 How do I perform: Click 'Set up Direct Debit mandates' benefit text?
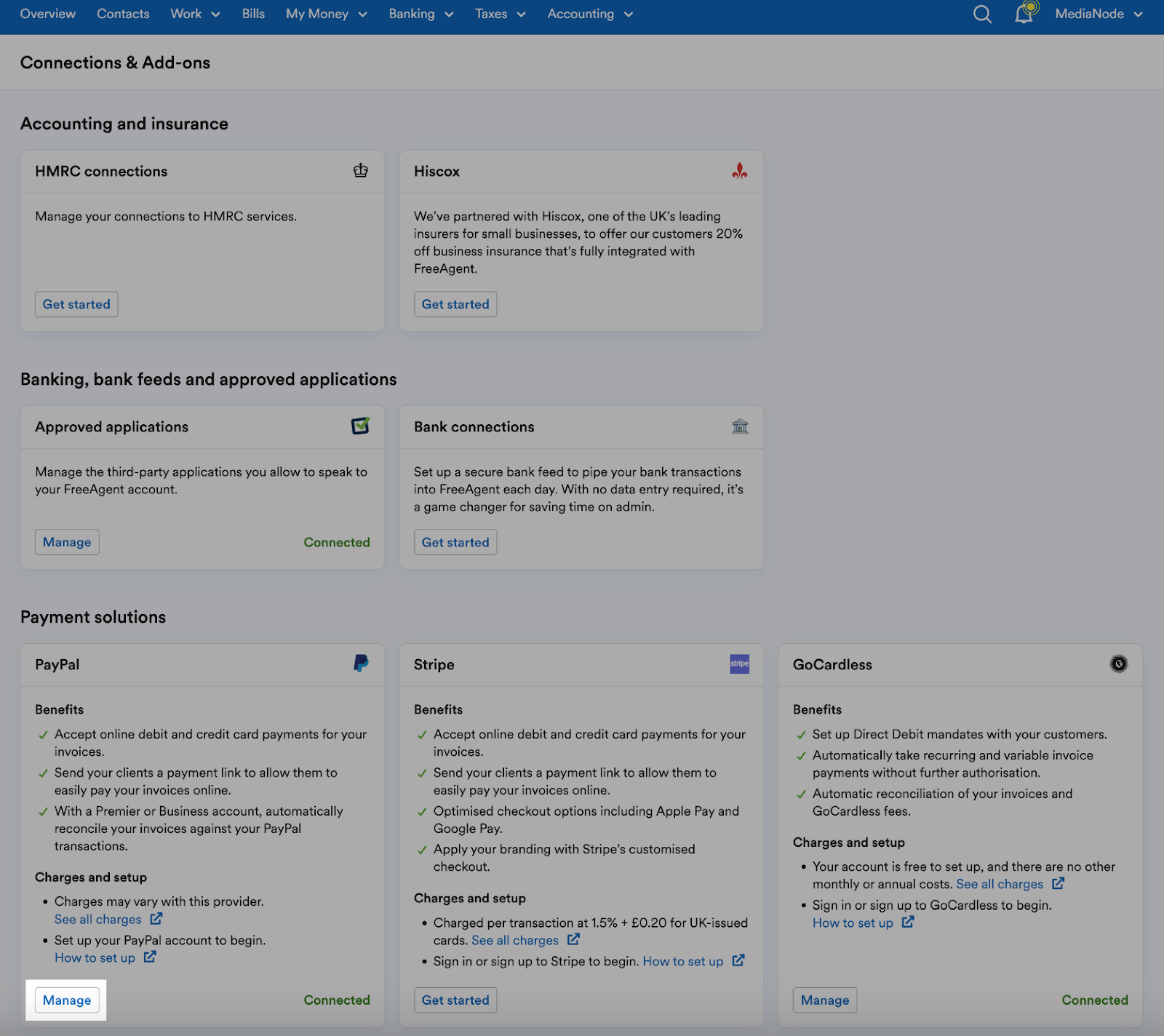point(960,734)
